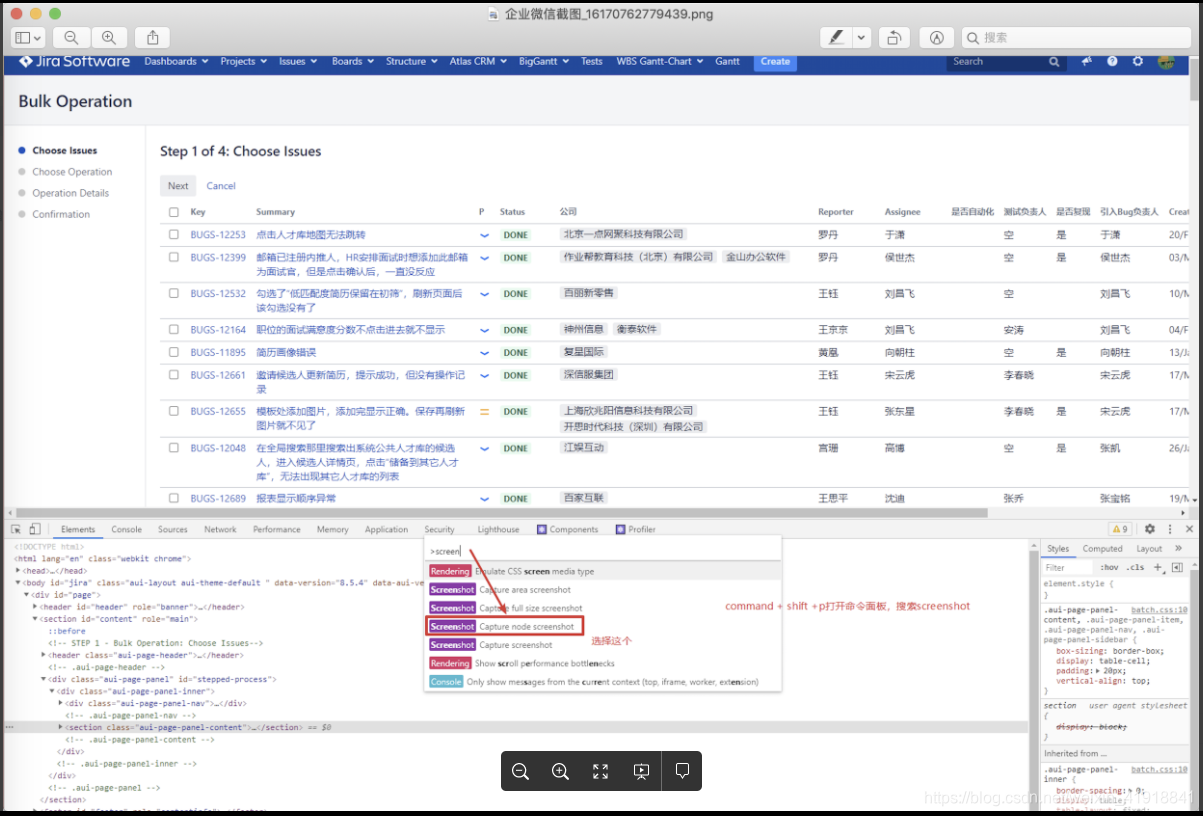
Task: Click the Next button
Action: 178,186
